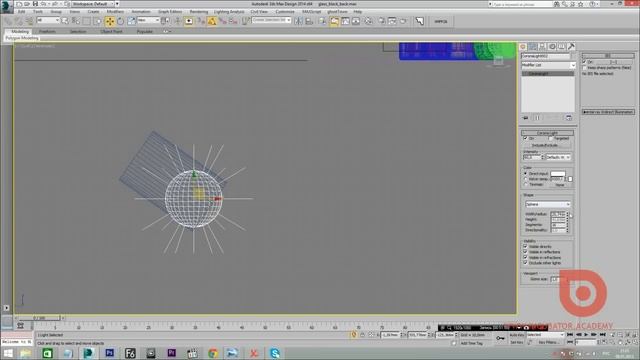Click the Align tool icon
640x360 pixels.
pyautogui.click(x=309, y=21)
